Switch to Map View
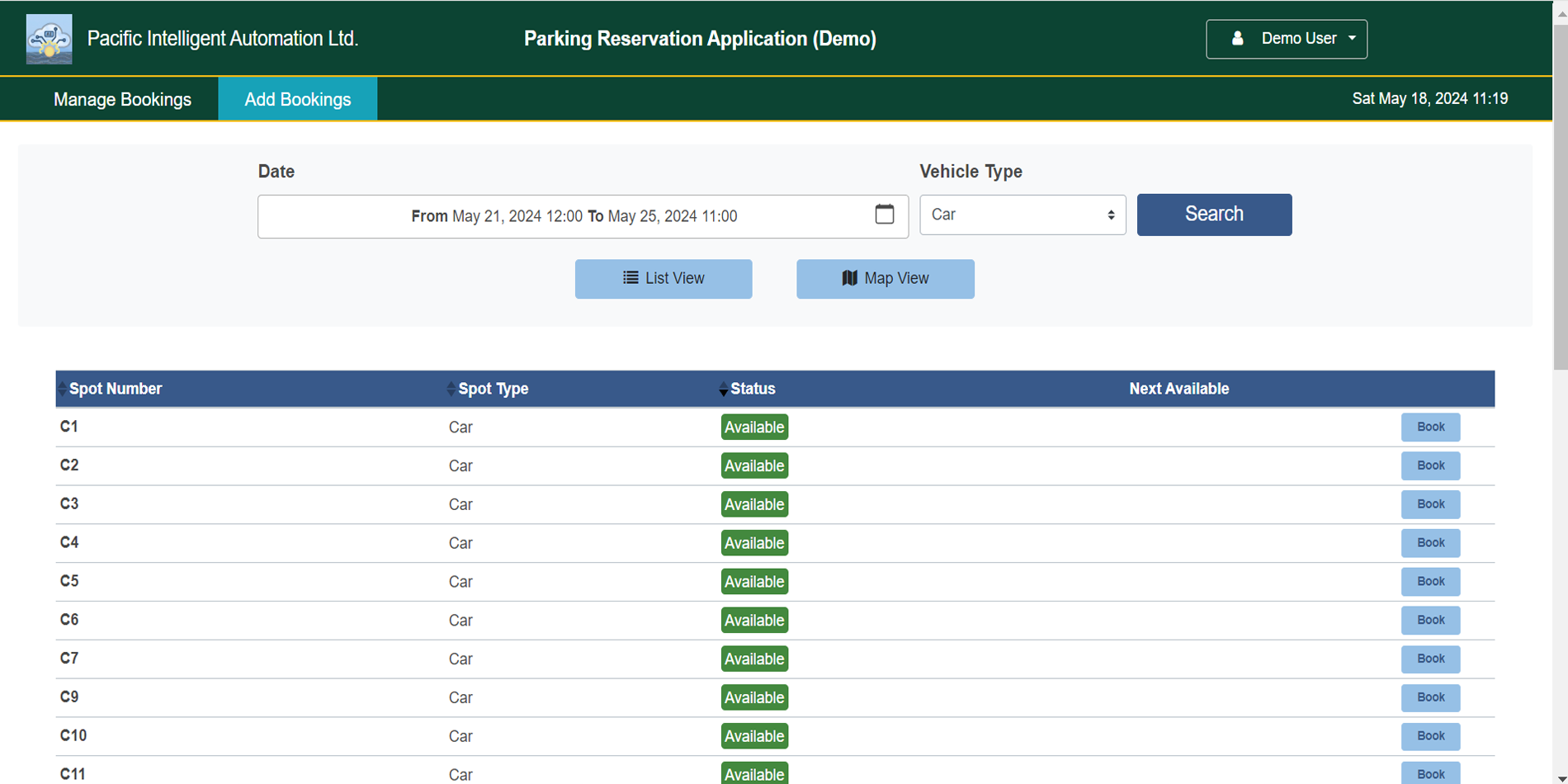 tap(885, 279)
